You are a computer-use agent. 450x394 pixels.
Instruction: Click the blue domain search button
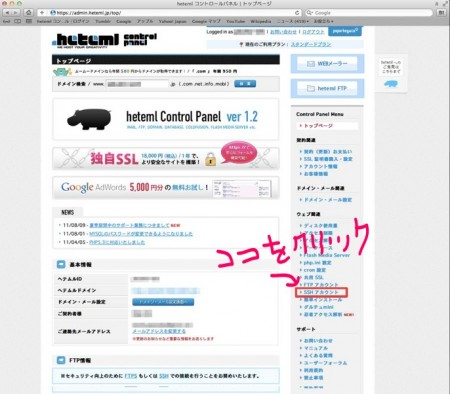tap(245, 84)
